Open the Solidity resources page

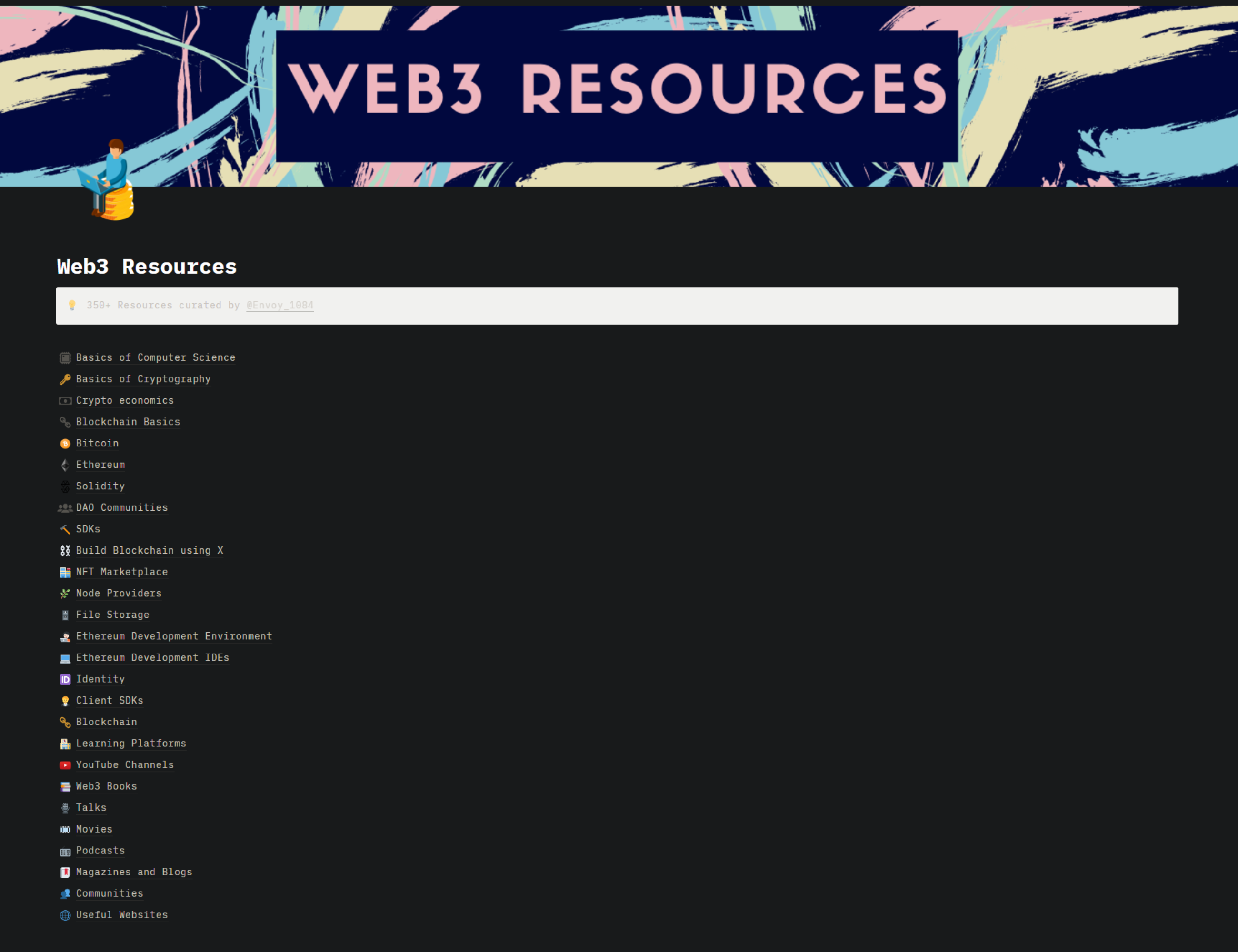[100, 486]
